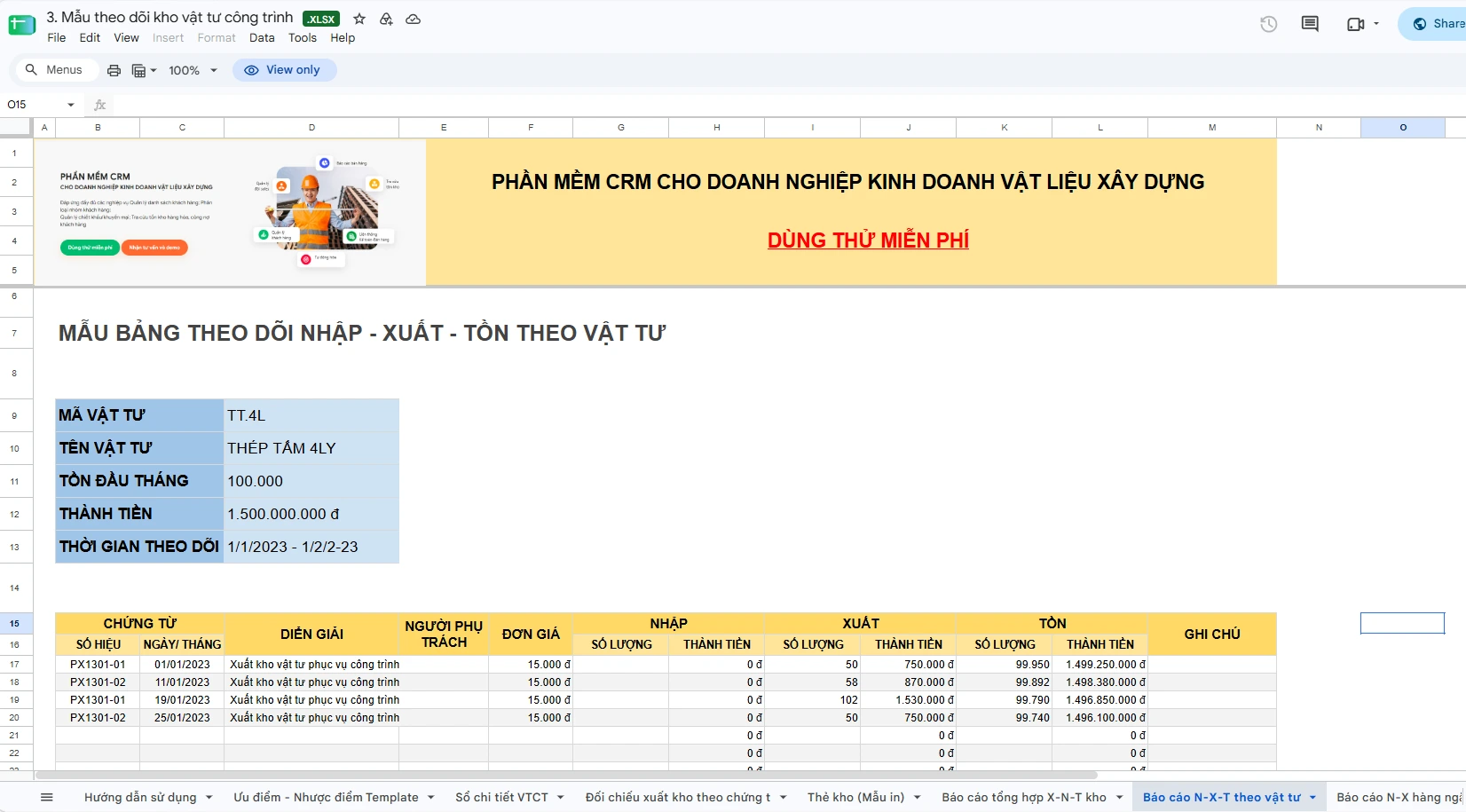The image size is (1466, 812).
Task: Check the cloud document status icon
Action: click(414, 19)
